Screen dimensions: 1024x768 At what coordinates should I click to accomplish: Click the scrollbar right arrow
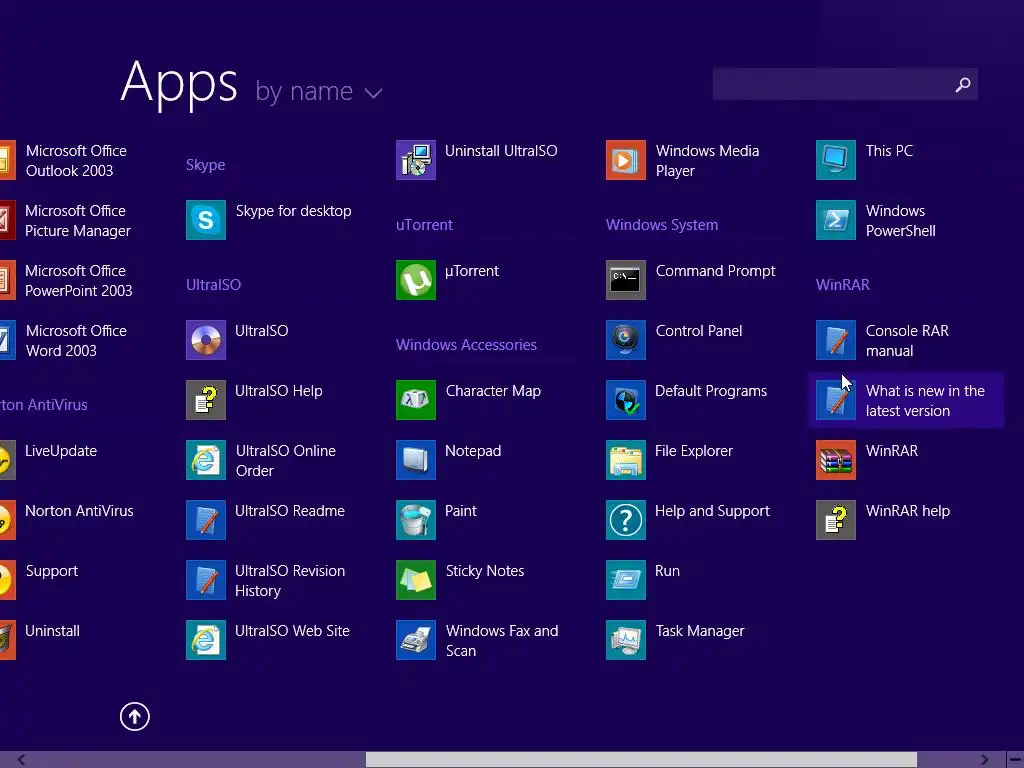pyautogui.click(x=985, y=760)
